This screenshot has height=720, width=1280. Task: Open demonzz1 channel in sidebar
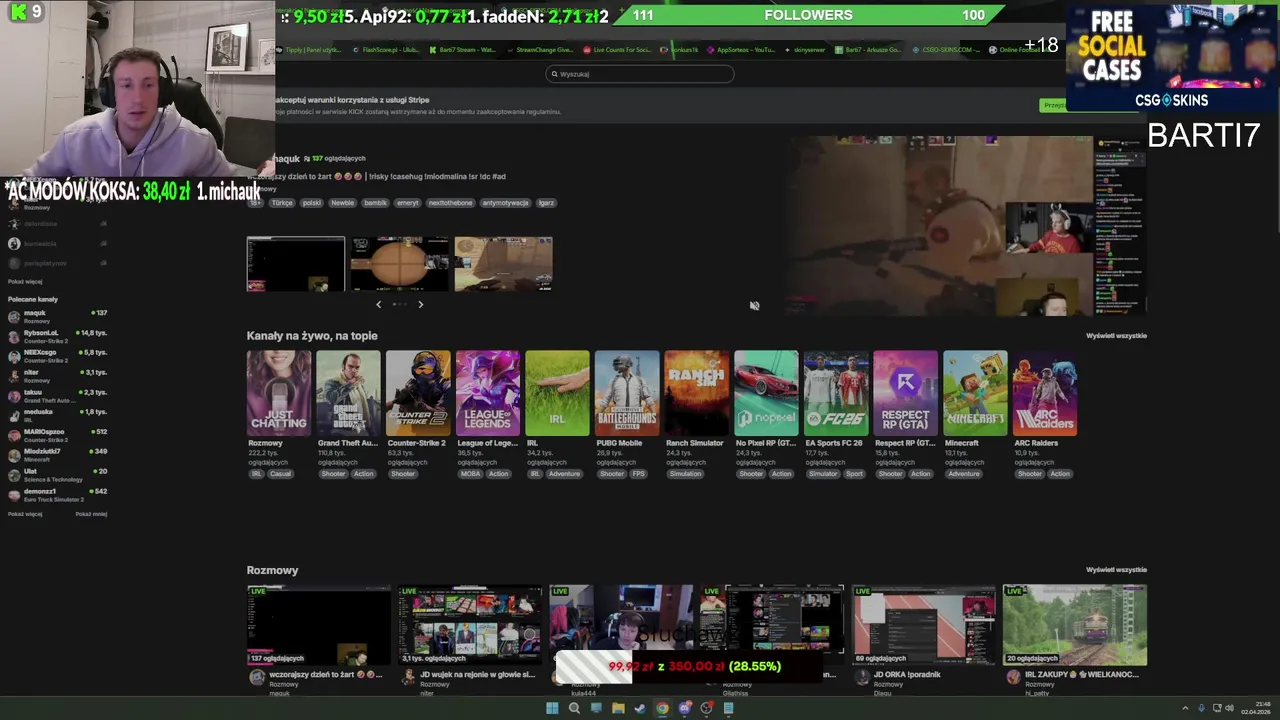(x=58, y=495)
